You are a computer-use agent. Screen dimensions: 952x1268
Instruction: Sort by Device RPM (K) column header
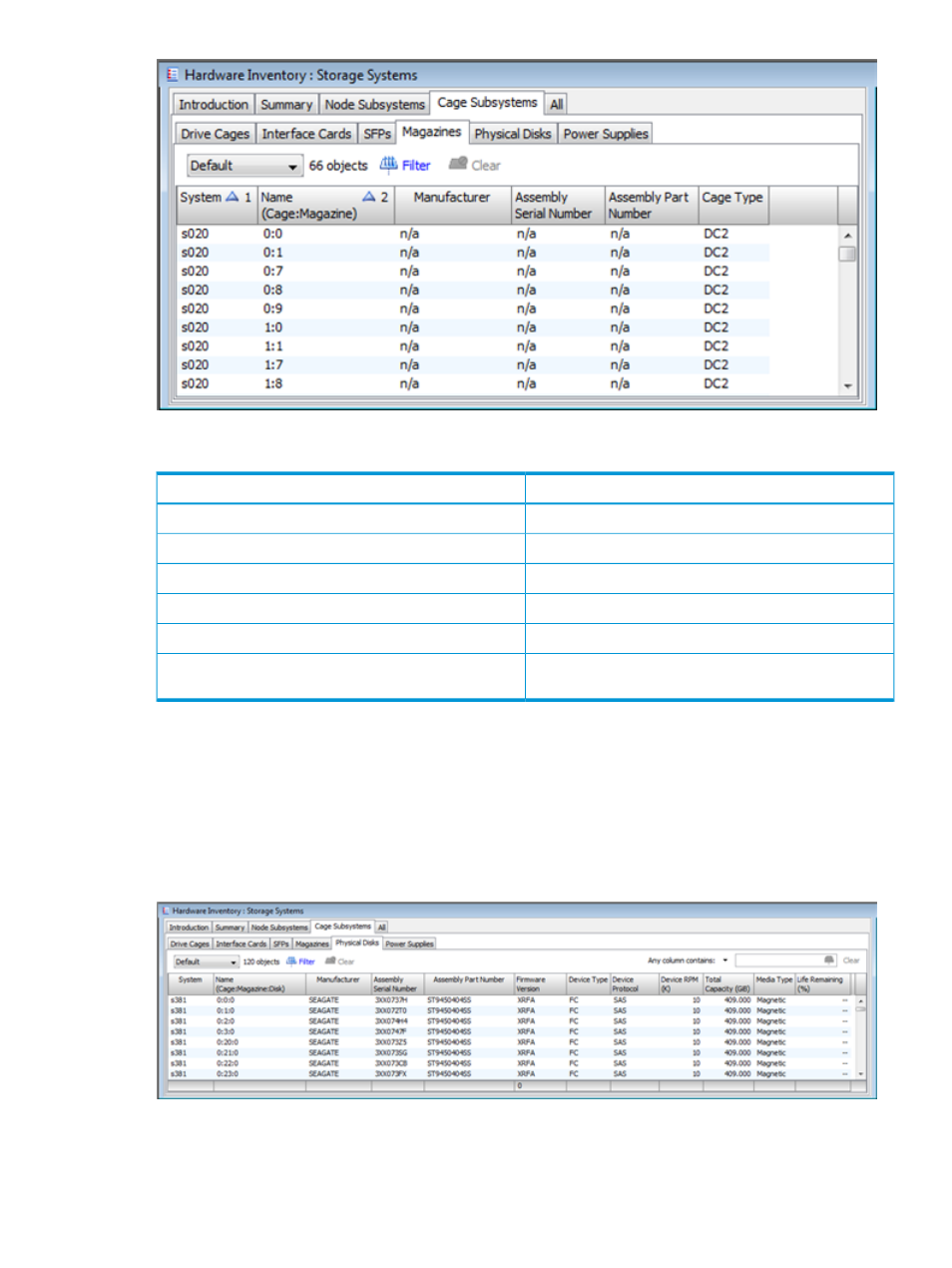click(x=679, y=984)
